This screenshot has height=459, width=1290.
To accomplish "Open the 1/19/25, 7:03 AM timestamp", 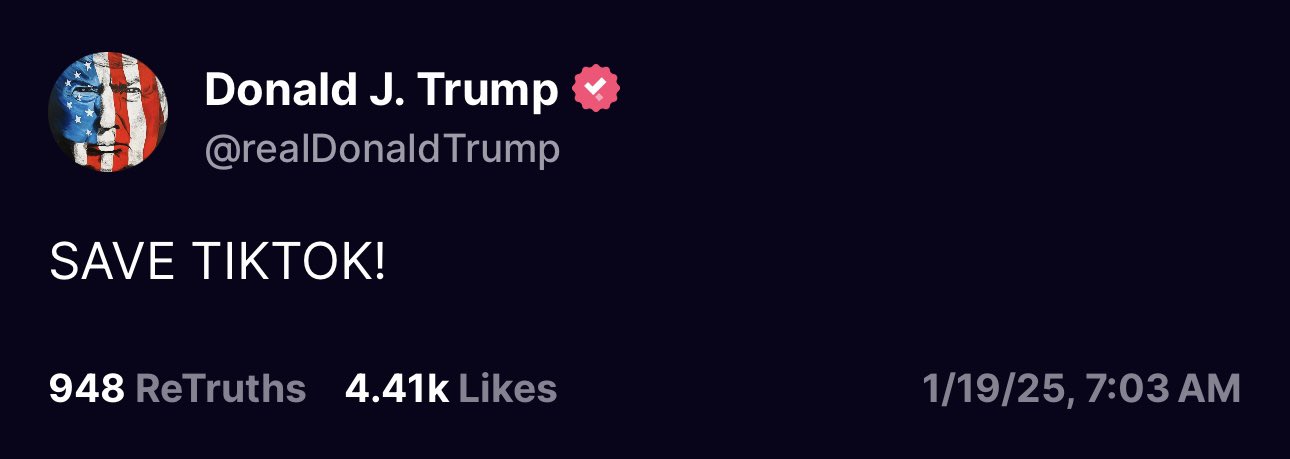I will coord(1081,389).
